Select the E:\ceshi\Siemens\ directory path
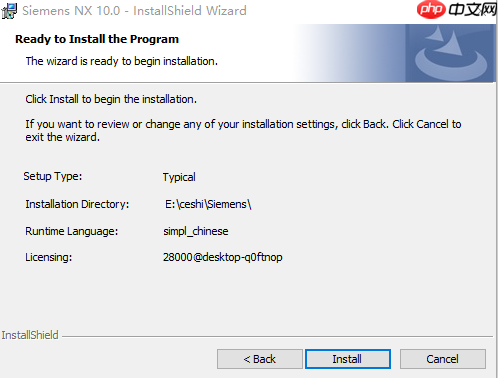 tap(208, 204)
